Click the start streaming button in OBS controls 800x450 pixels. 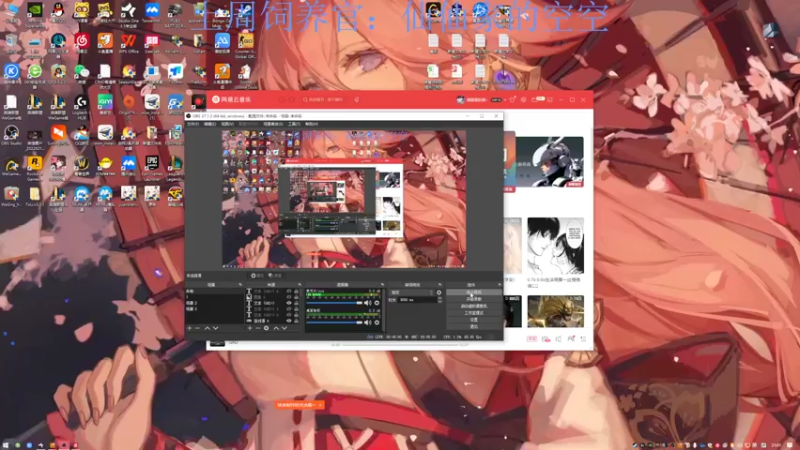[x=473, y=292]
